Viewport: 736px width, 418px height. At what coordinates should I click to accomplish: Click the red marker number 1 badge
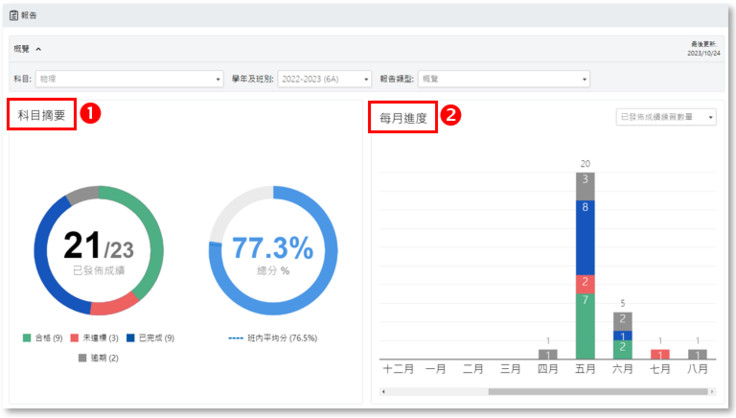coord(90,115)
